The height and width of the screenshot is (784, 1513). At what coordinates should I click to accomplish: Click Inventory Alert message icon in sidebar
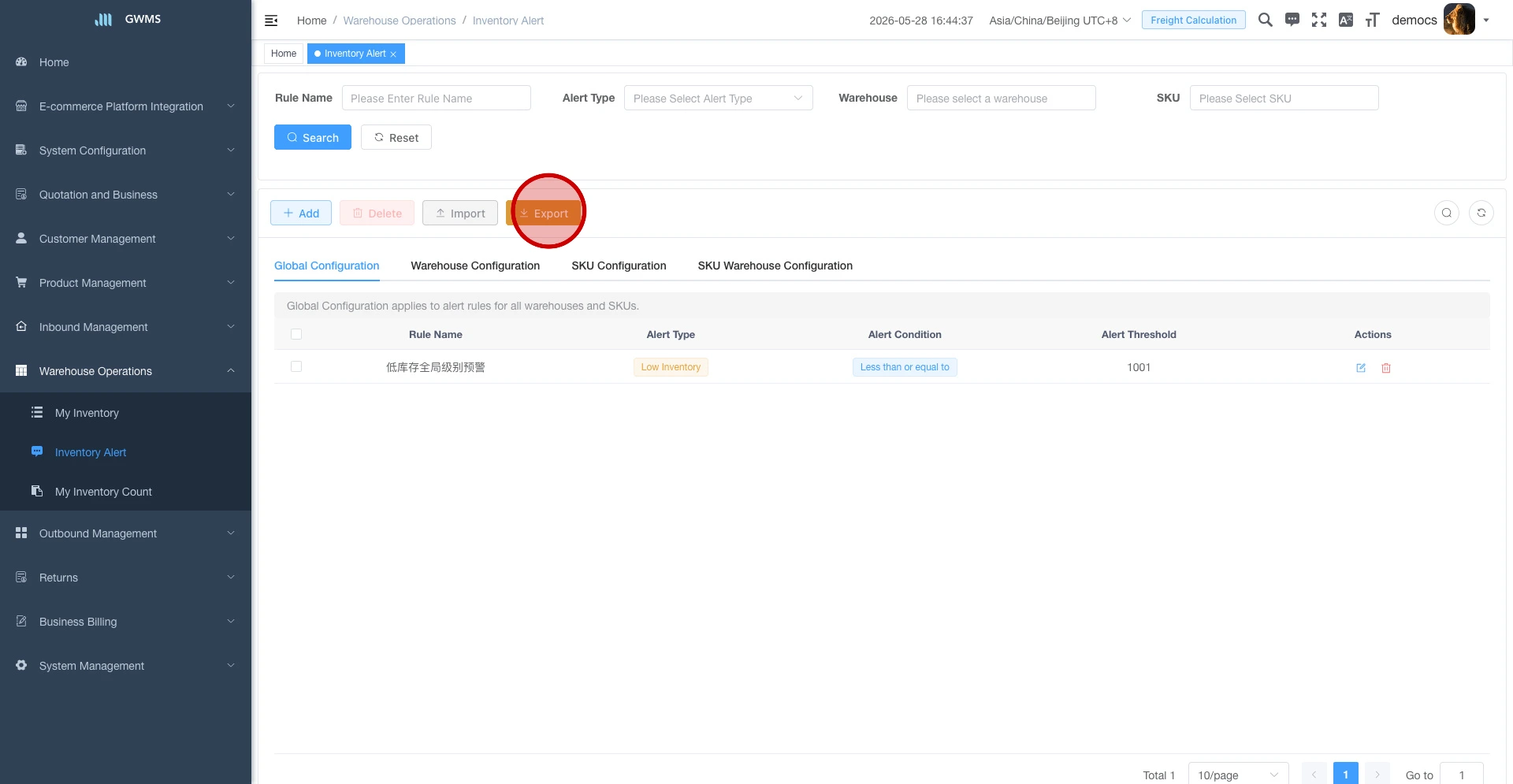(37, 451)
